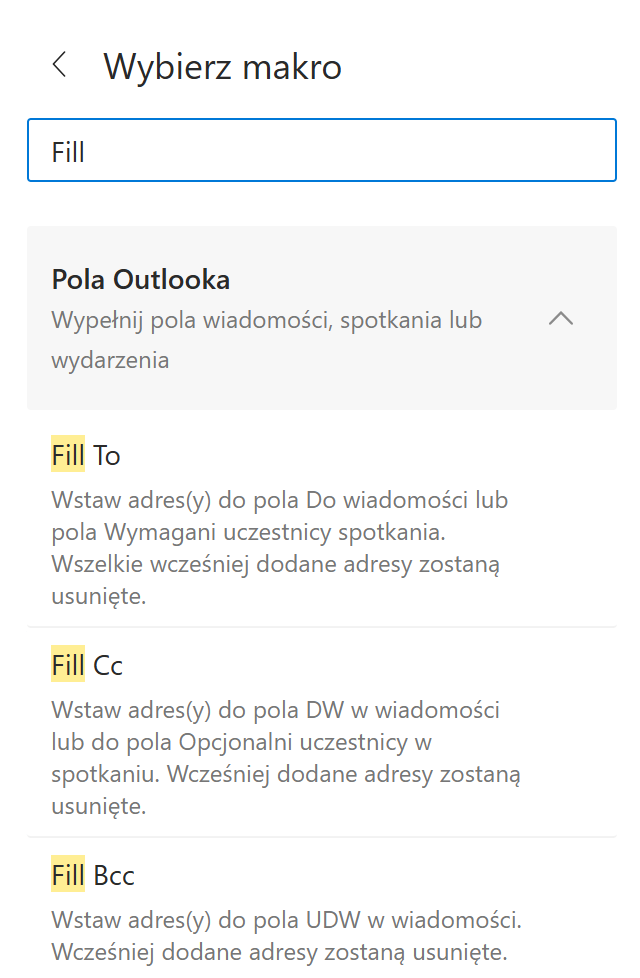Open the Wybierz makro title area
The width and height of the screenshot is (640, 978).
click(x=222, y=66)
